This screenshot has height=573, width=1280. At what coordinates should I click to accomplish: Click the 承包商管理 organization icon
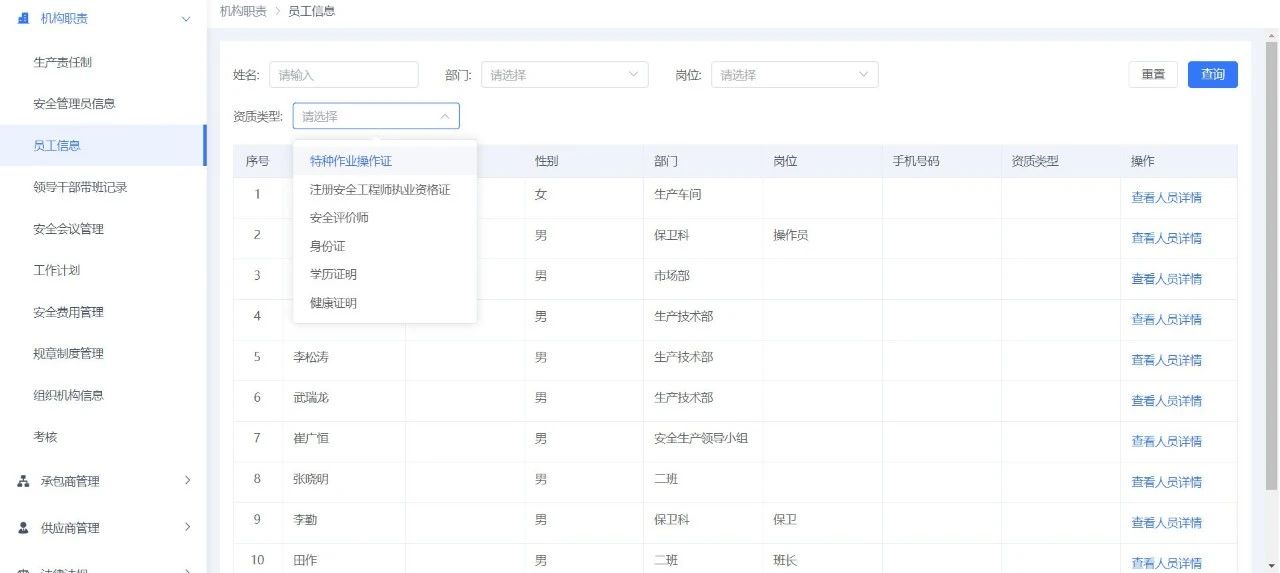coord(24,481)
